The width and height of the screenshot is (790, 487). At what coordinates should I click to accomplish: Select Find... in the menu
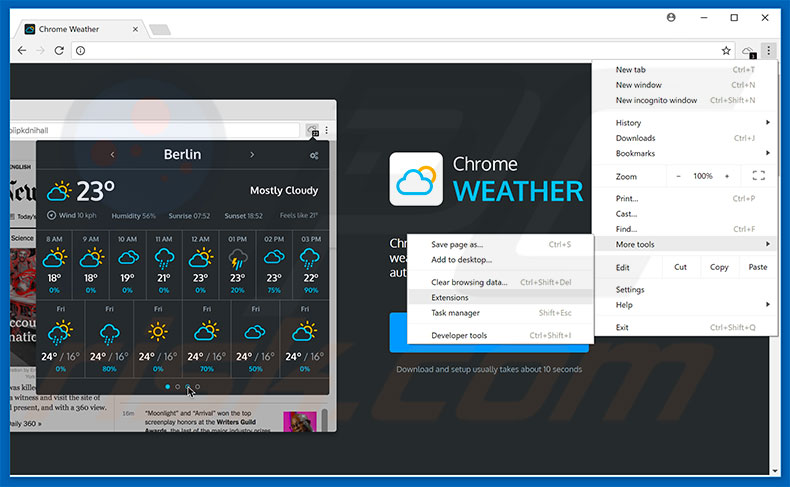685,229
